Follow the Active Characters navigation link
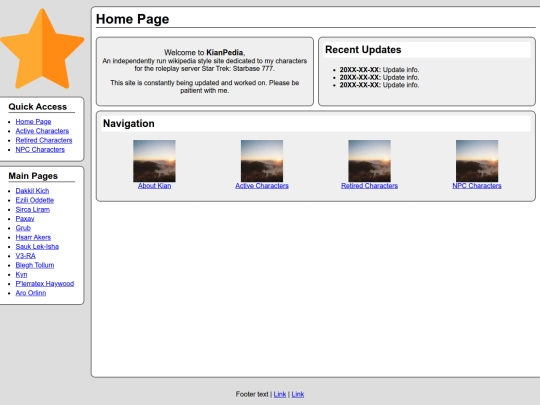 [x=262, y=186]
